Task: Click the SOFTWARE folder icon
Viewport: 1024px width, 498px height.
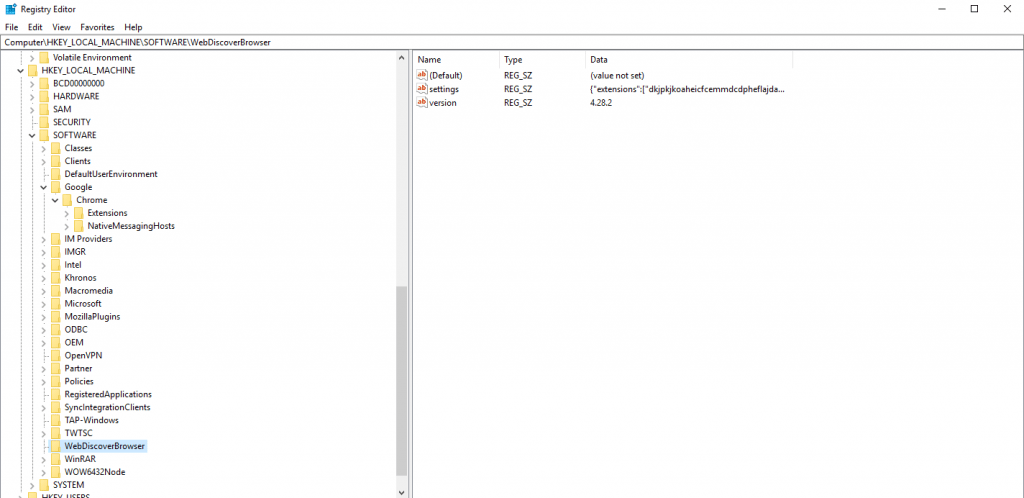Action: [44, 135]
